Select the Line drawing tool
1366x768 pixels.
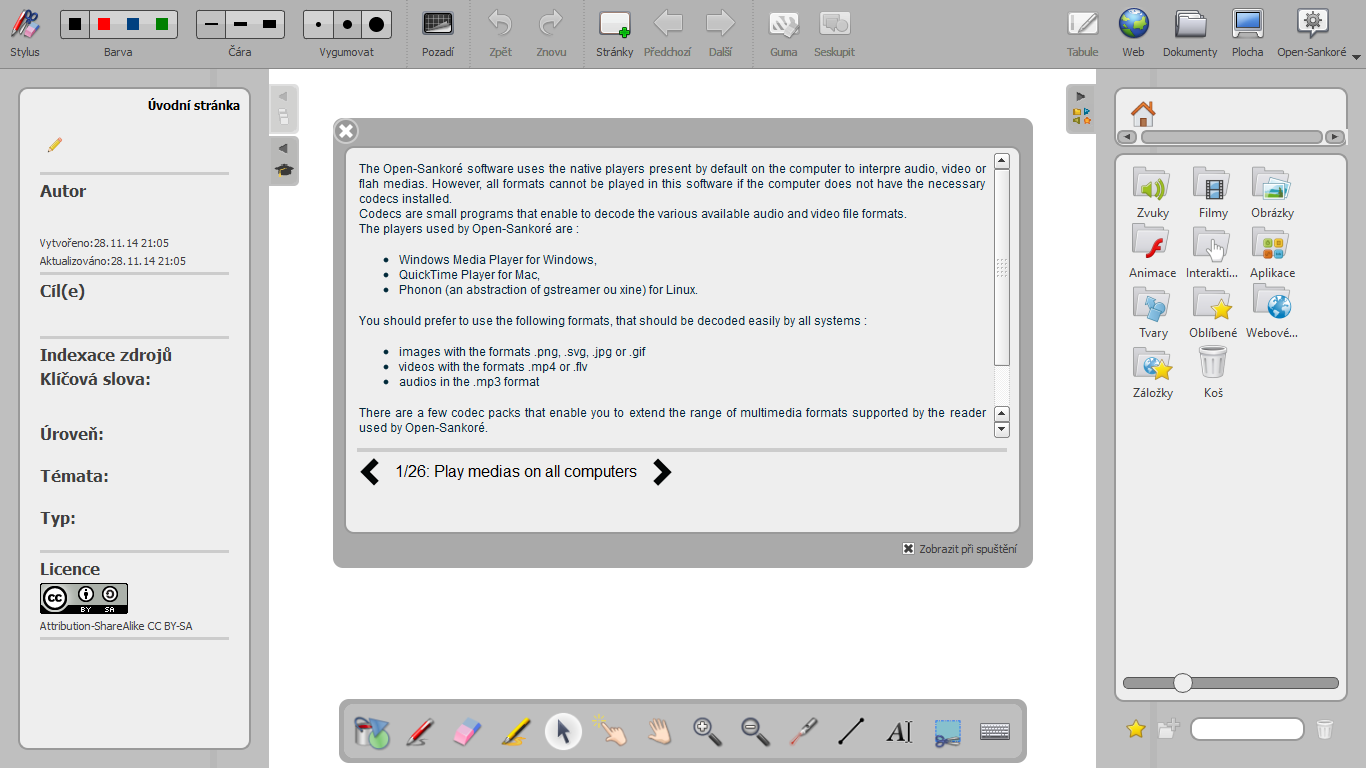click(851, 731)
